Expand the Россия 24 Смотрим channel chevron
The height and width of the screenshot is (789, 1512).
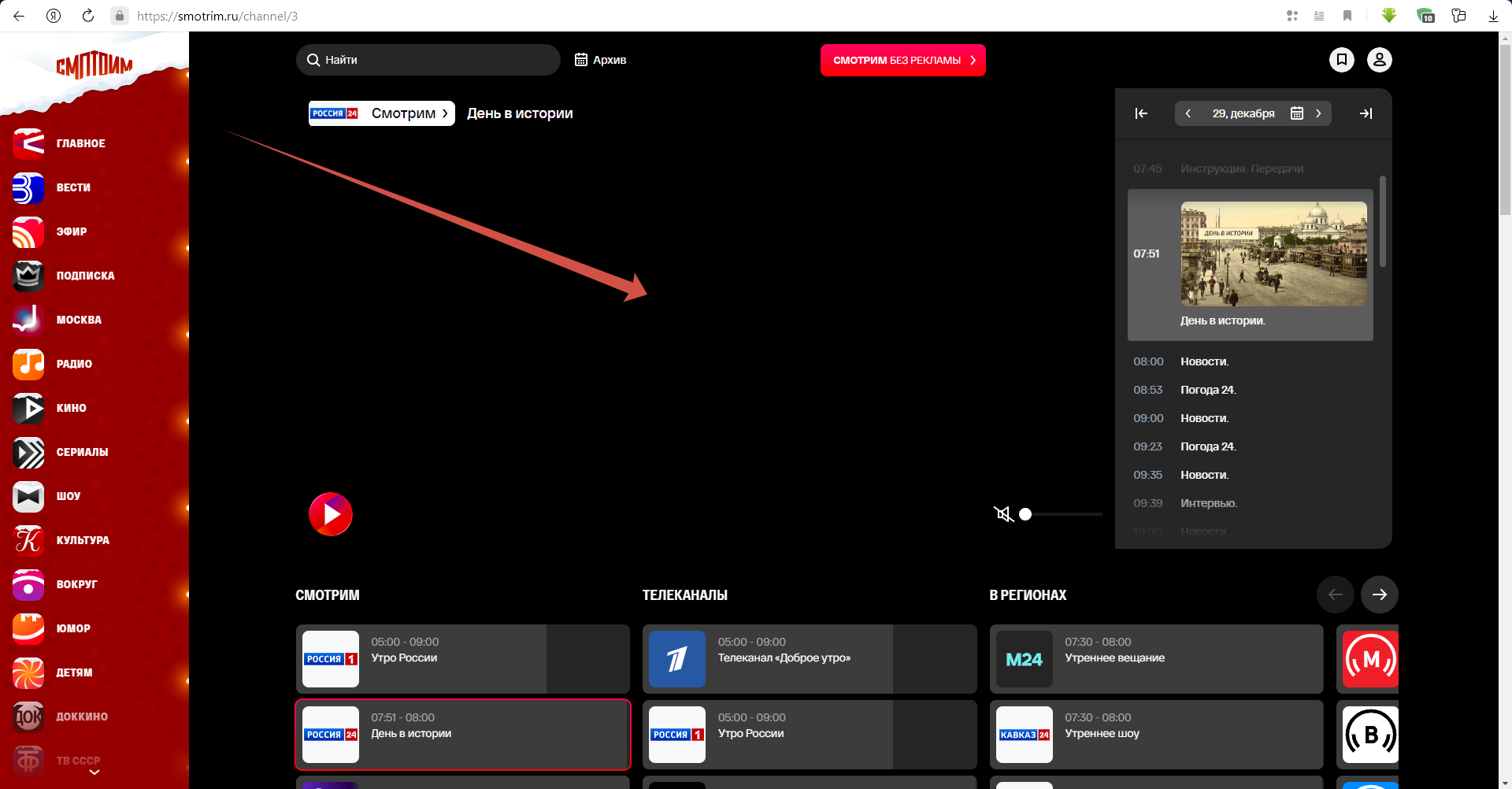point(445,113)
